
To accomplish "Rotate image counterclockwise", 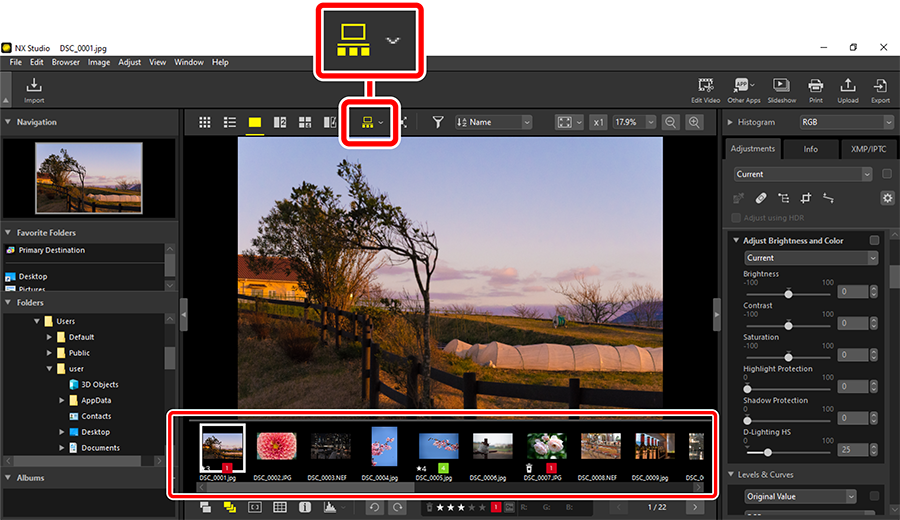I will coord(374,507).
